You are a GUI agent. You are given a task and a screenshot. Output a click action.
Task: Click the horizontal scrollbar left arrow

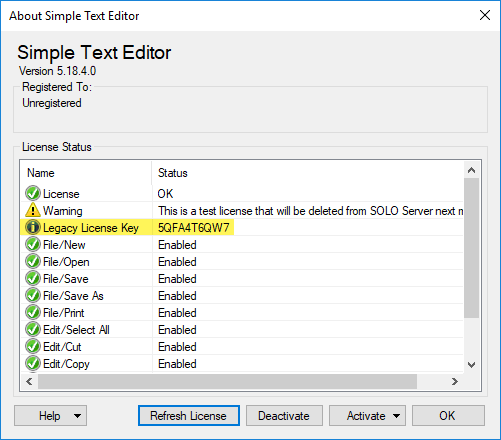pos(29,381)
